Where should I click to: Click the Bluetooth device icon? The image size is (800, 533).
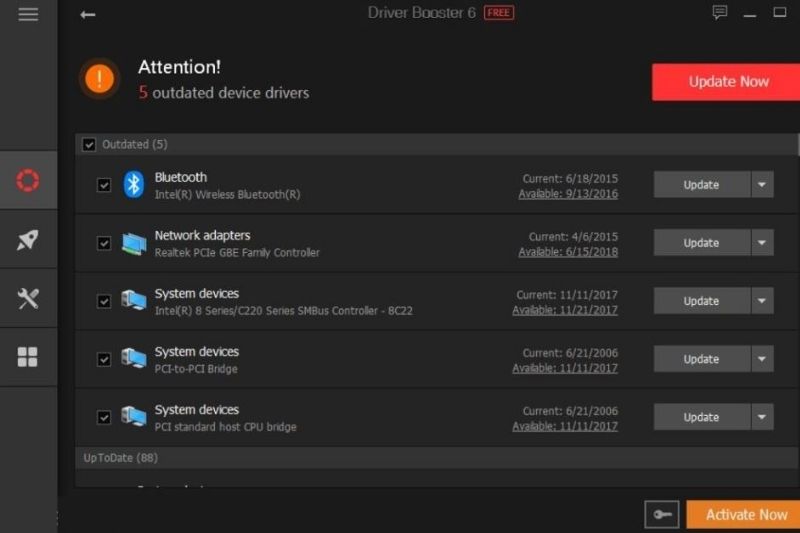tap(134, 184)
